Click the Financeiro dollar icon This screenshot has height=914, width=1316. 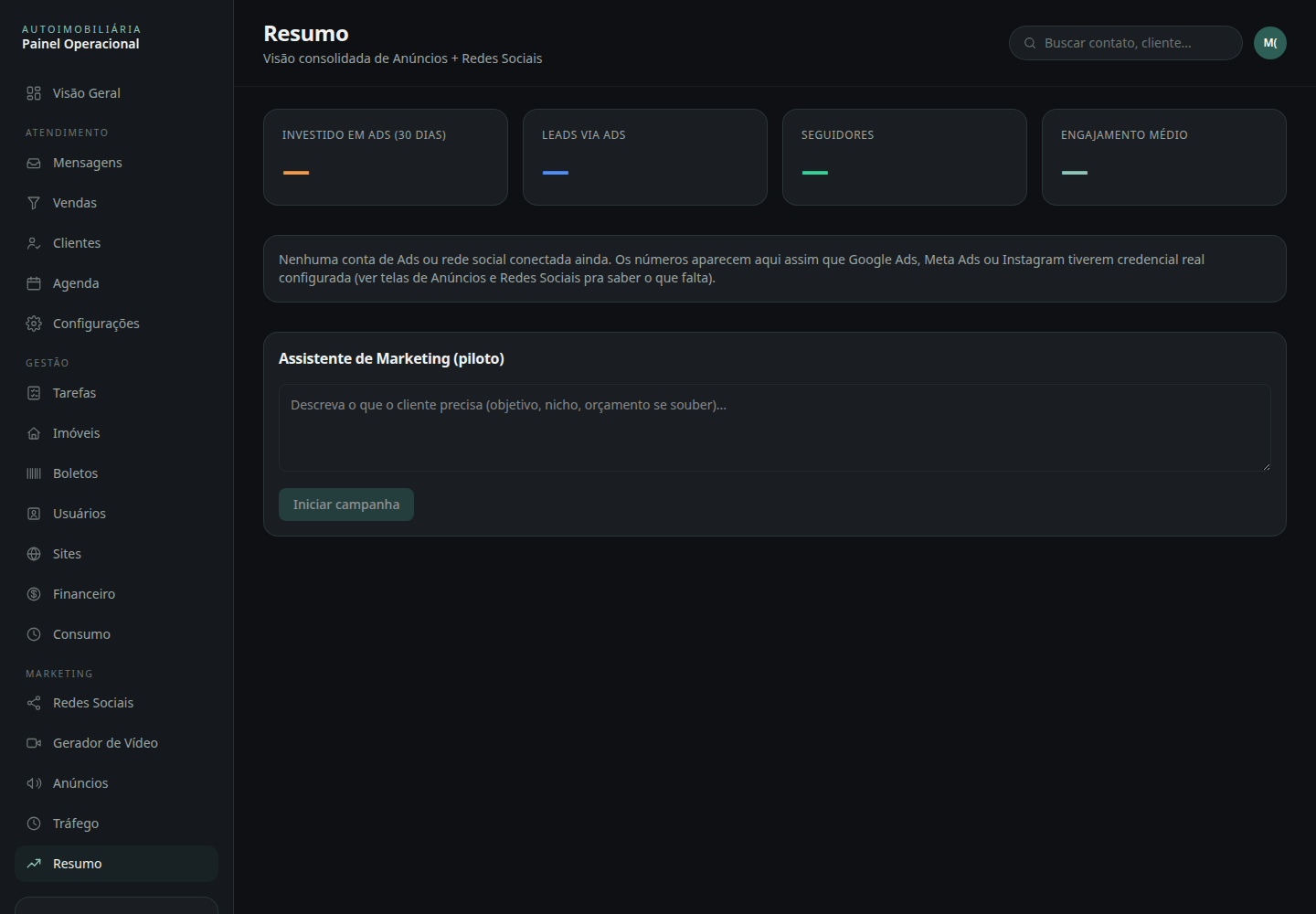point(34,594)
